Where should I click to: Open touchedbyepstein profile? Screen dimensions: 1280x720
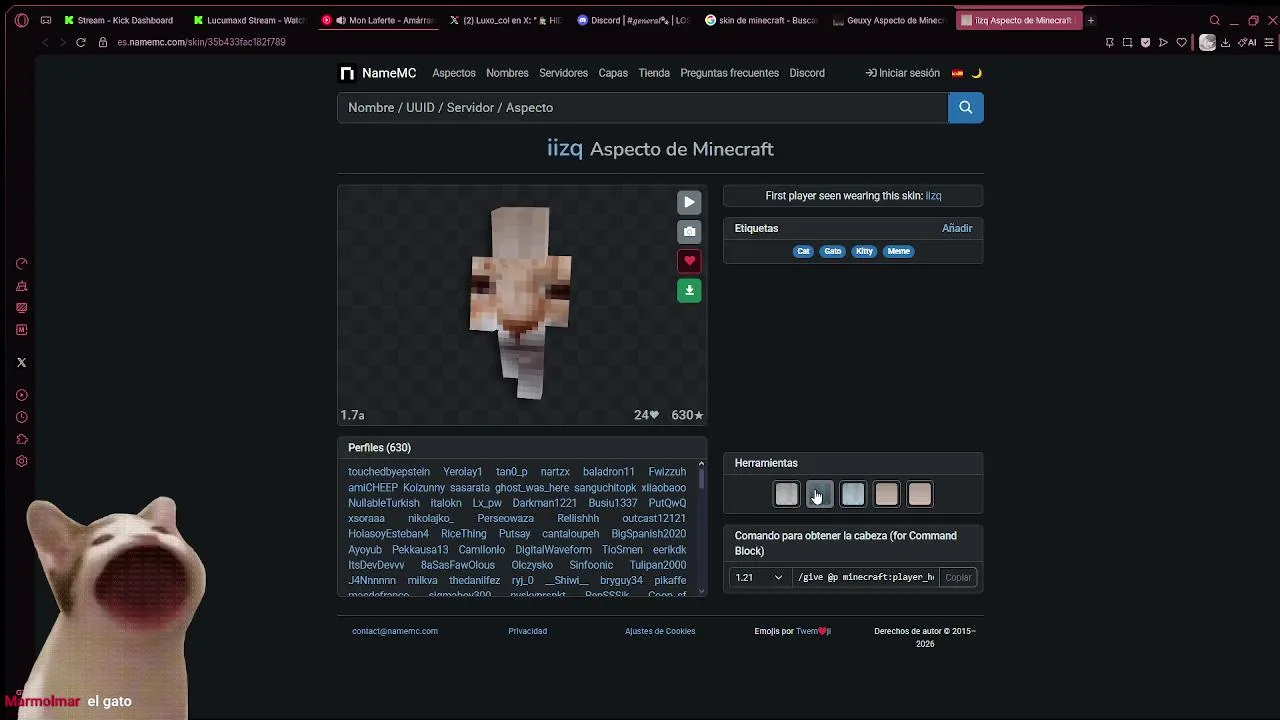(x=389, y=472)
